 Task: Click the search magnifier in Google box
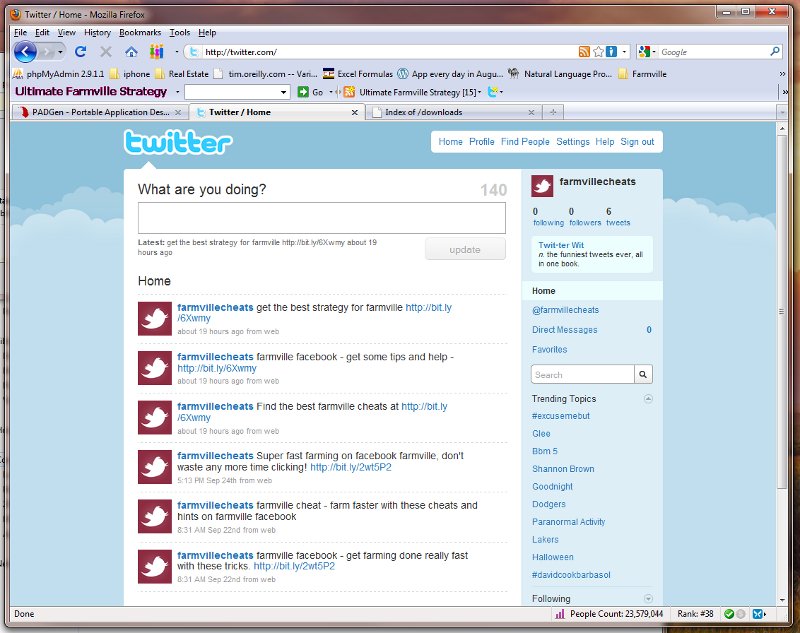coord(774,52)
